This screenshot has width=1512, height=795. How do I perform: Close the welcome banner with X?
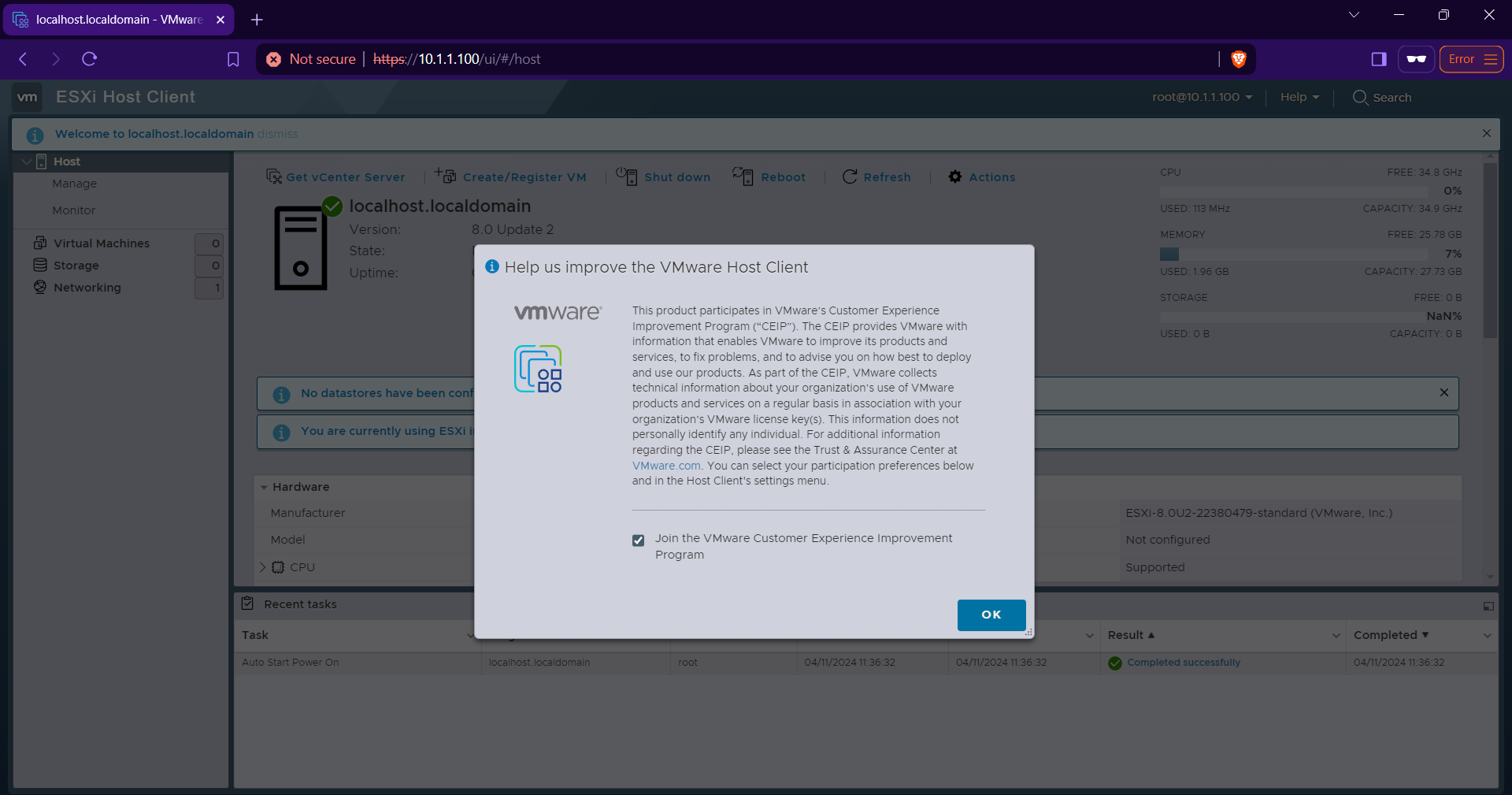(x=1487, y=133)
